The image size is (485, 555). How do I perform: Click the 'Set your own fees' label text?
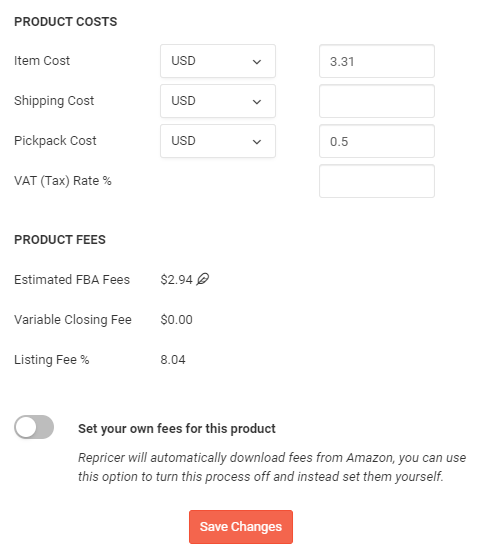[177, 429]
